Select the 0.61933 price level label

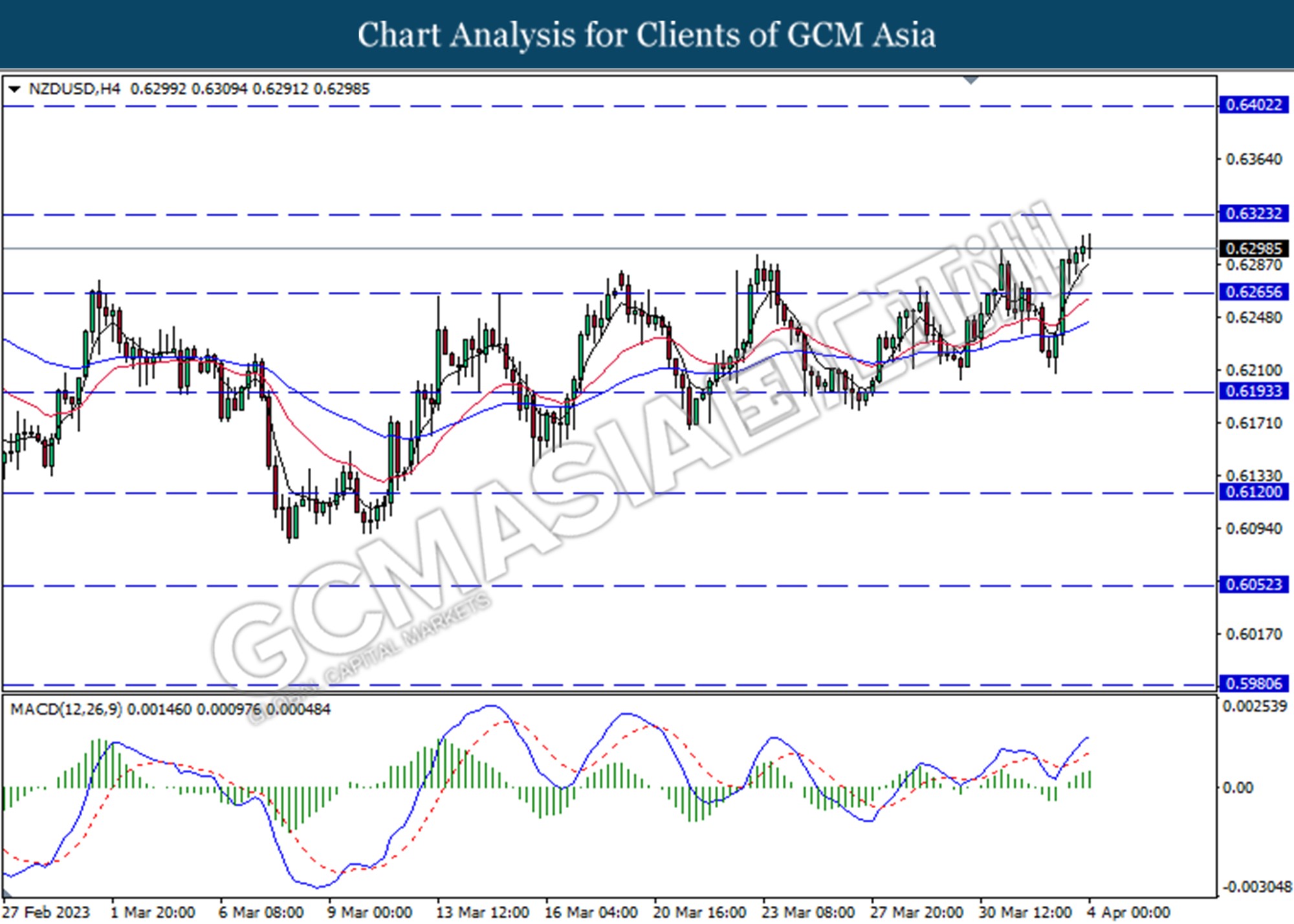(x=1253, y=391)
